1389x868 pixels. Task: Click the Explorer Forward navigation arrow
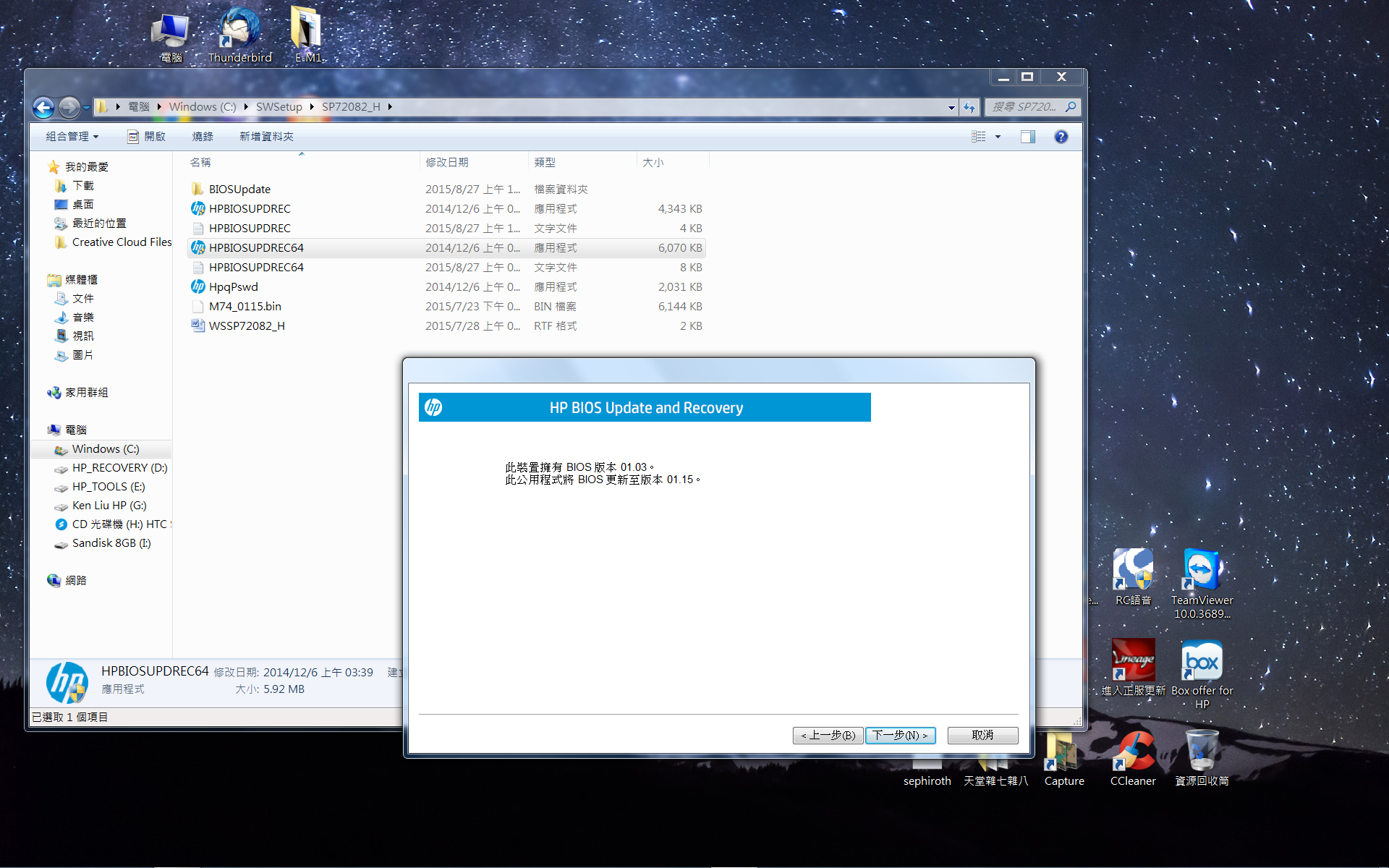[69, 108]
